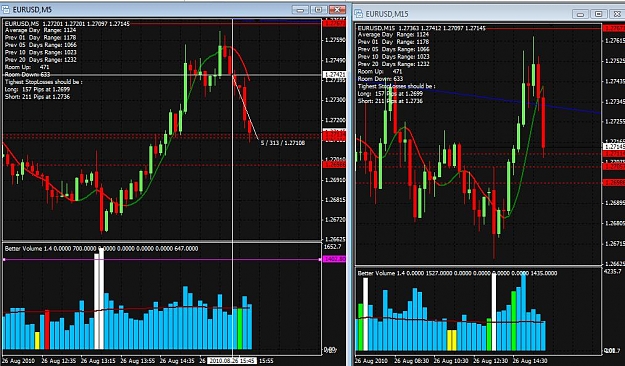Image resolution: width=625 pixels, height=366 pixels.
Task: Click the 1.26715 price label on M15 scale
Action: click(615, 244)
